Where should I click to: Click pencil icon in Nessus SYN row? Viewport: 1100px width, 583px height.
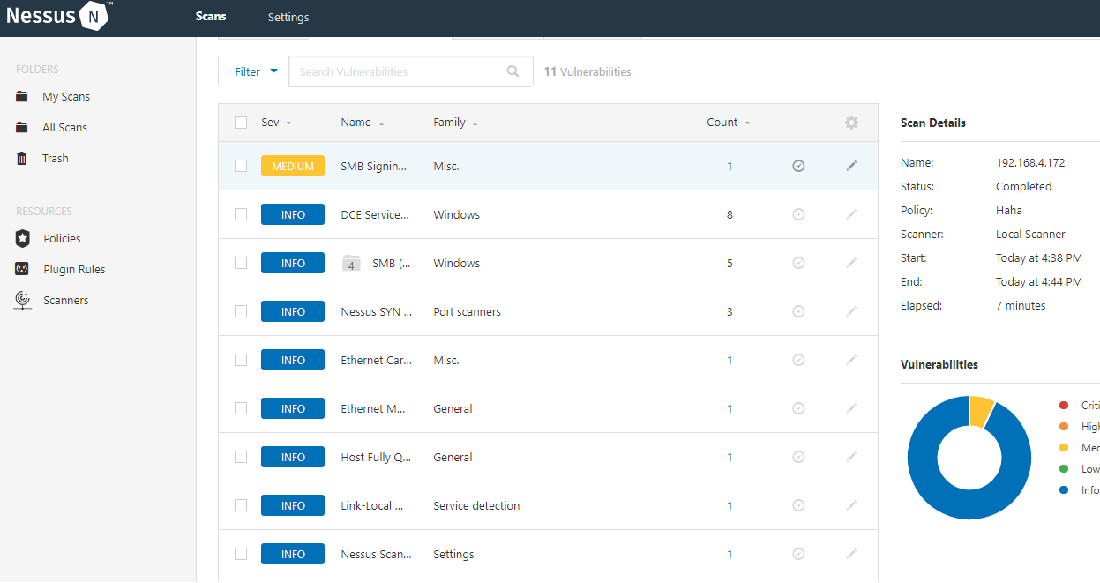(852, 311)
